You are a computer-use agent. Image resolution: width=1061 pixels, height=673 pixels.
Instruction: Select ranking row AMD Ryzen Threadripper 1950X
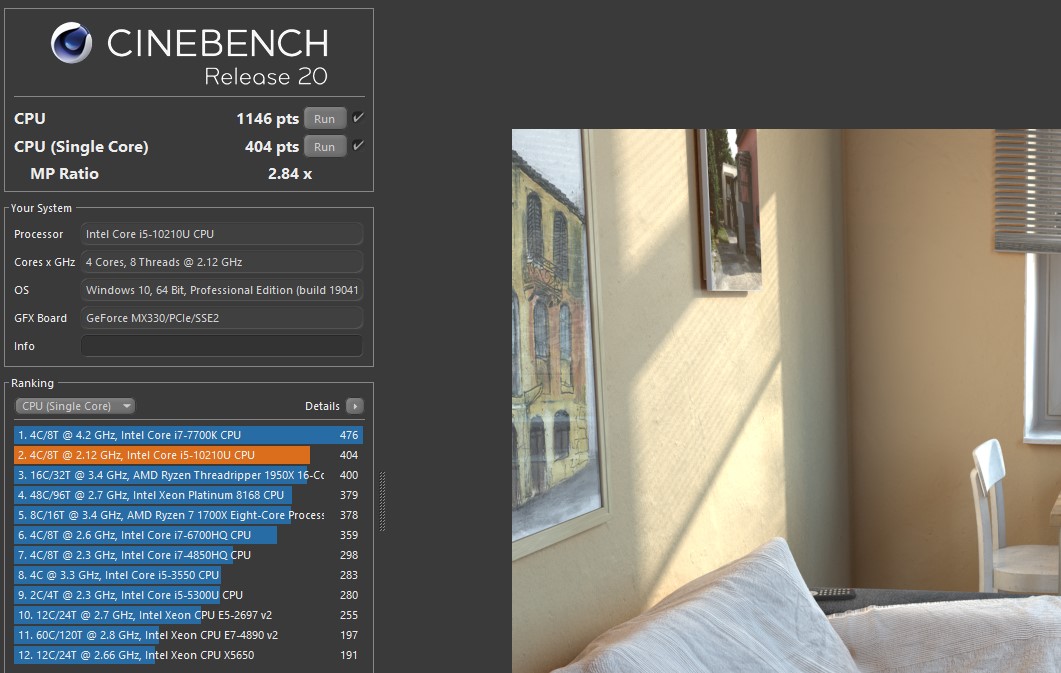[x=188, y=475]
